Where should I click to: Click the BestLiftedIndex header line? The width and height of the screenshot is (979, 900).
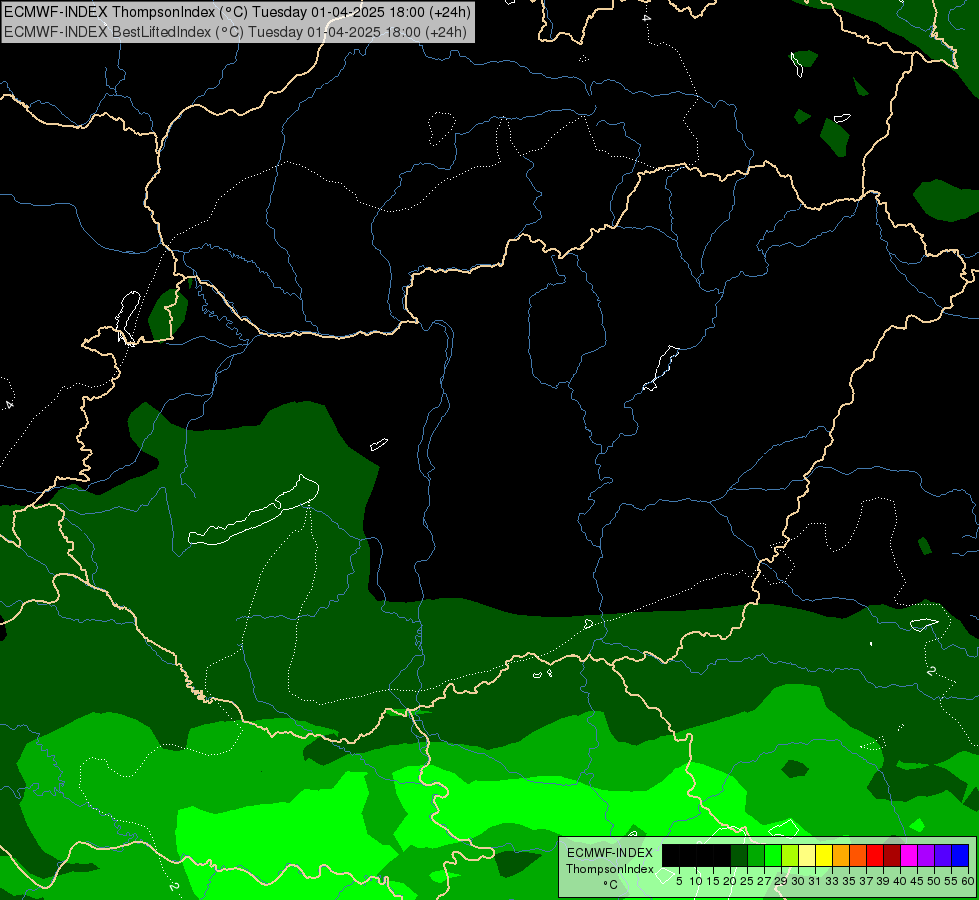click(x=235, y=32)
